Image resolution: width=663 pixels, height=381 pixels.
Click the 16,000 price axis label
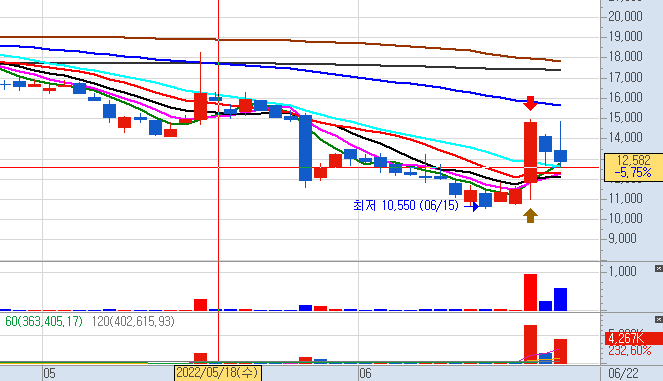[x=625, y=97]
